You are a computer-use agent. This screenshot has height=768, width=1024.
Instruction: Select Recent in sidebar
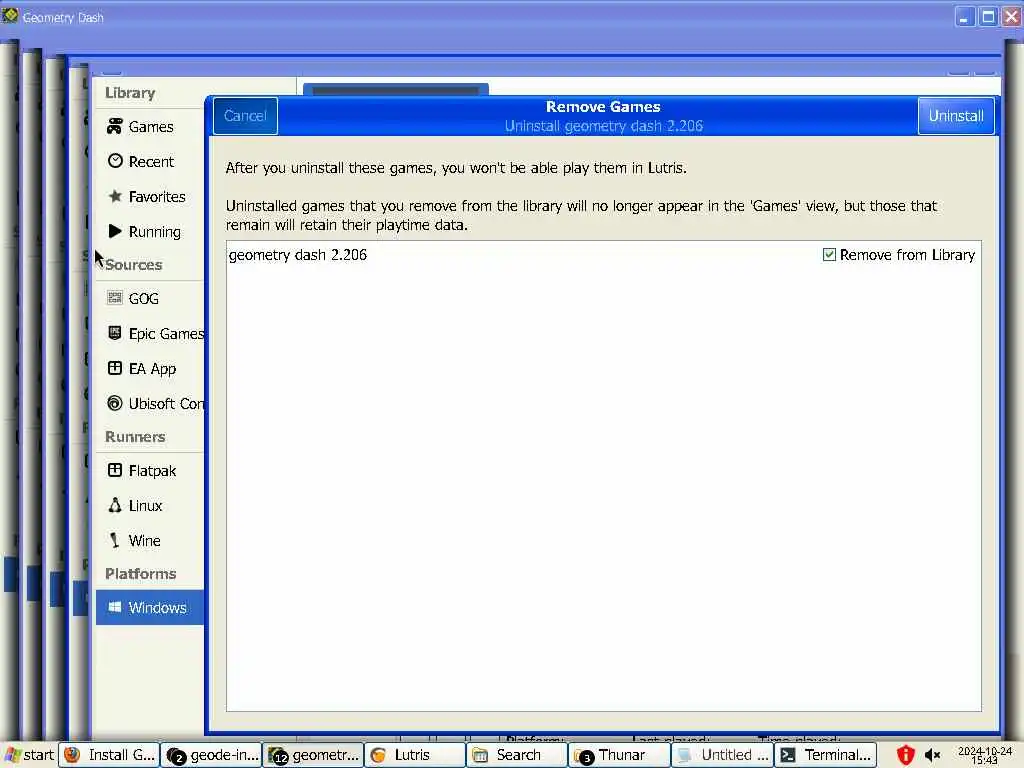tap(150, 161)
